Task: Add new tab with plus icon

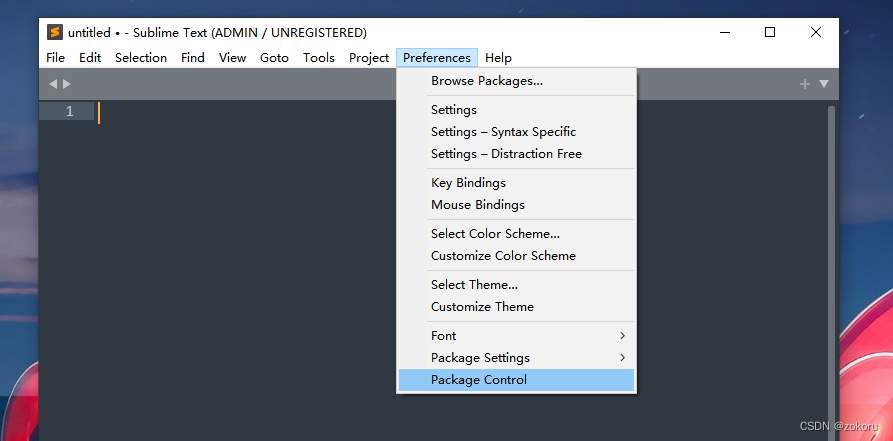Action: pos(805,84)
